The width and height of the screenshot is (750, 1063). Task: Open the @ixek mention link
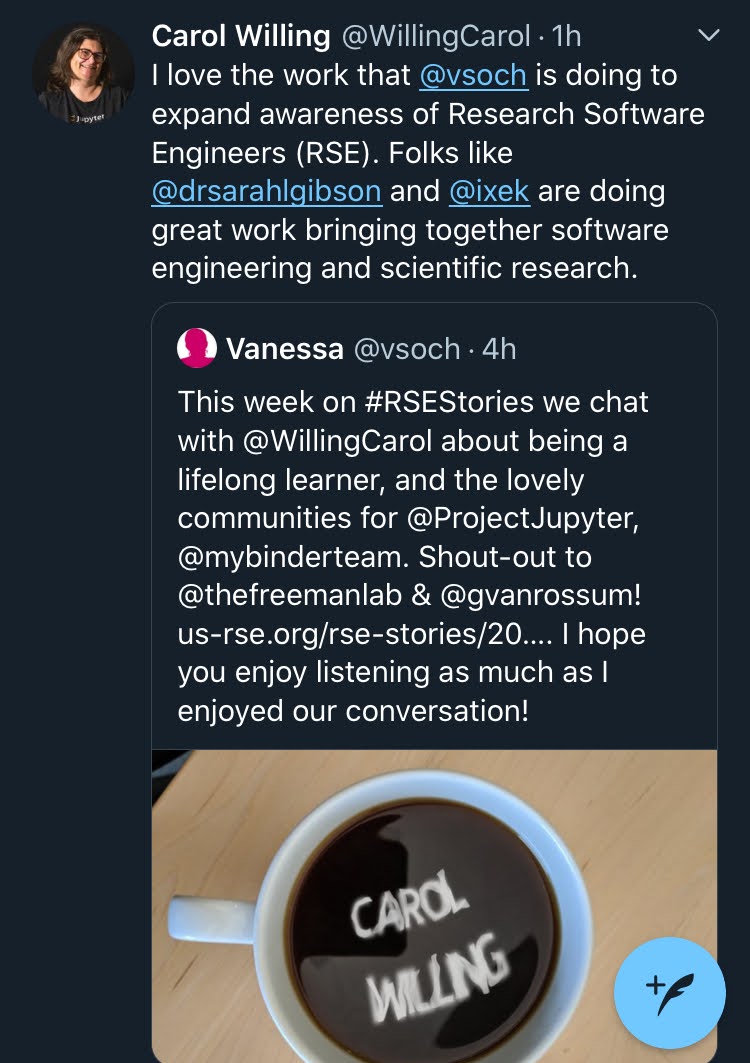[x=489, y=191]
